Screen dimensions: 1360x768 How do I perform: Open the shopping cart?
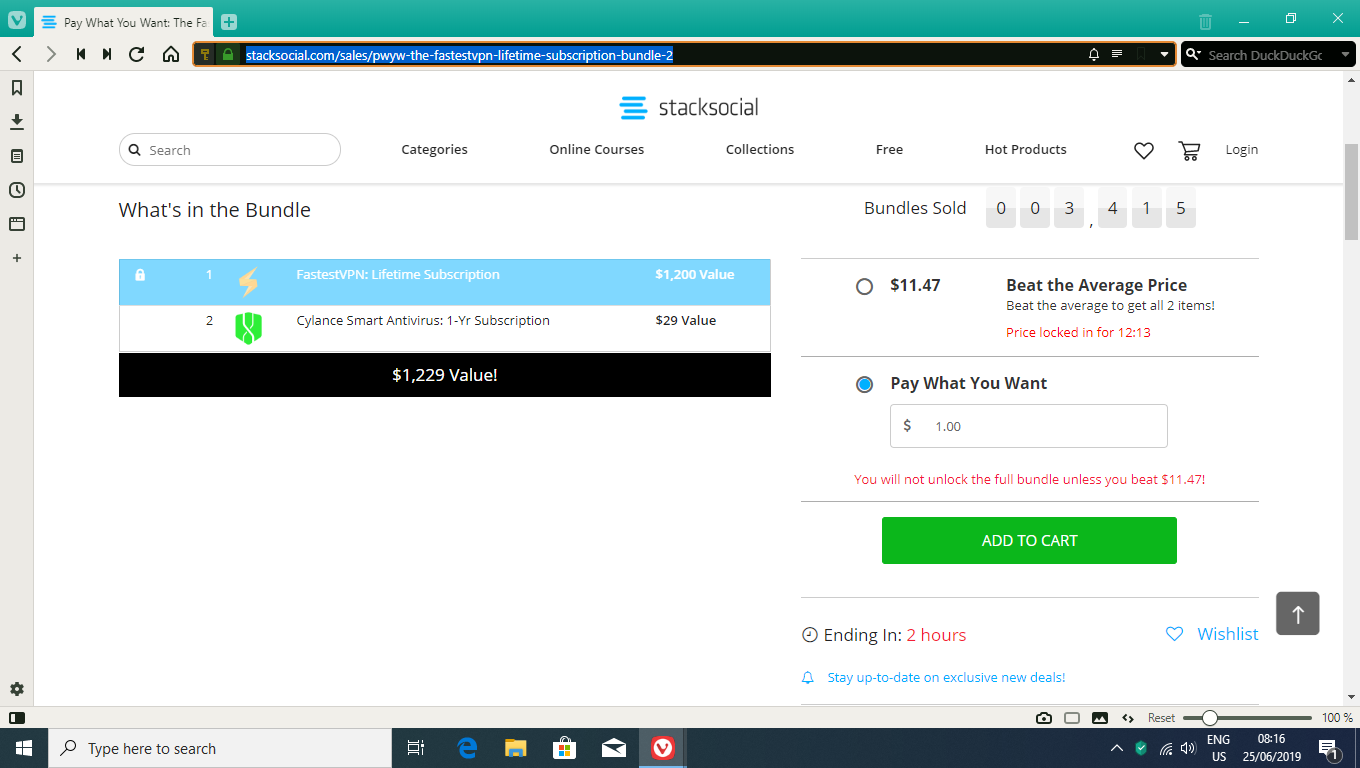click(x=1189, y=150)
